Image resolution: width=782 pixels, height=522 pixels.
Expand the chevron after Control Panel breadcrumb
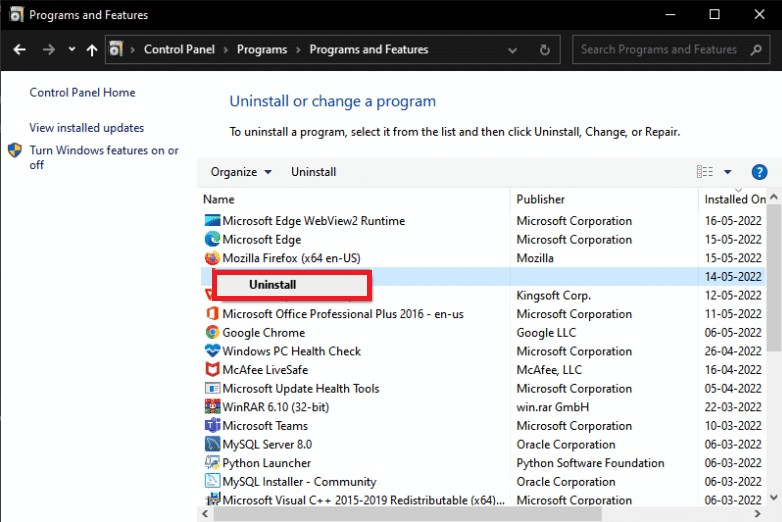[226, 49]
